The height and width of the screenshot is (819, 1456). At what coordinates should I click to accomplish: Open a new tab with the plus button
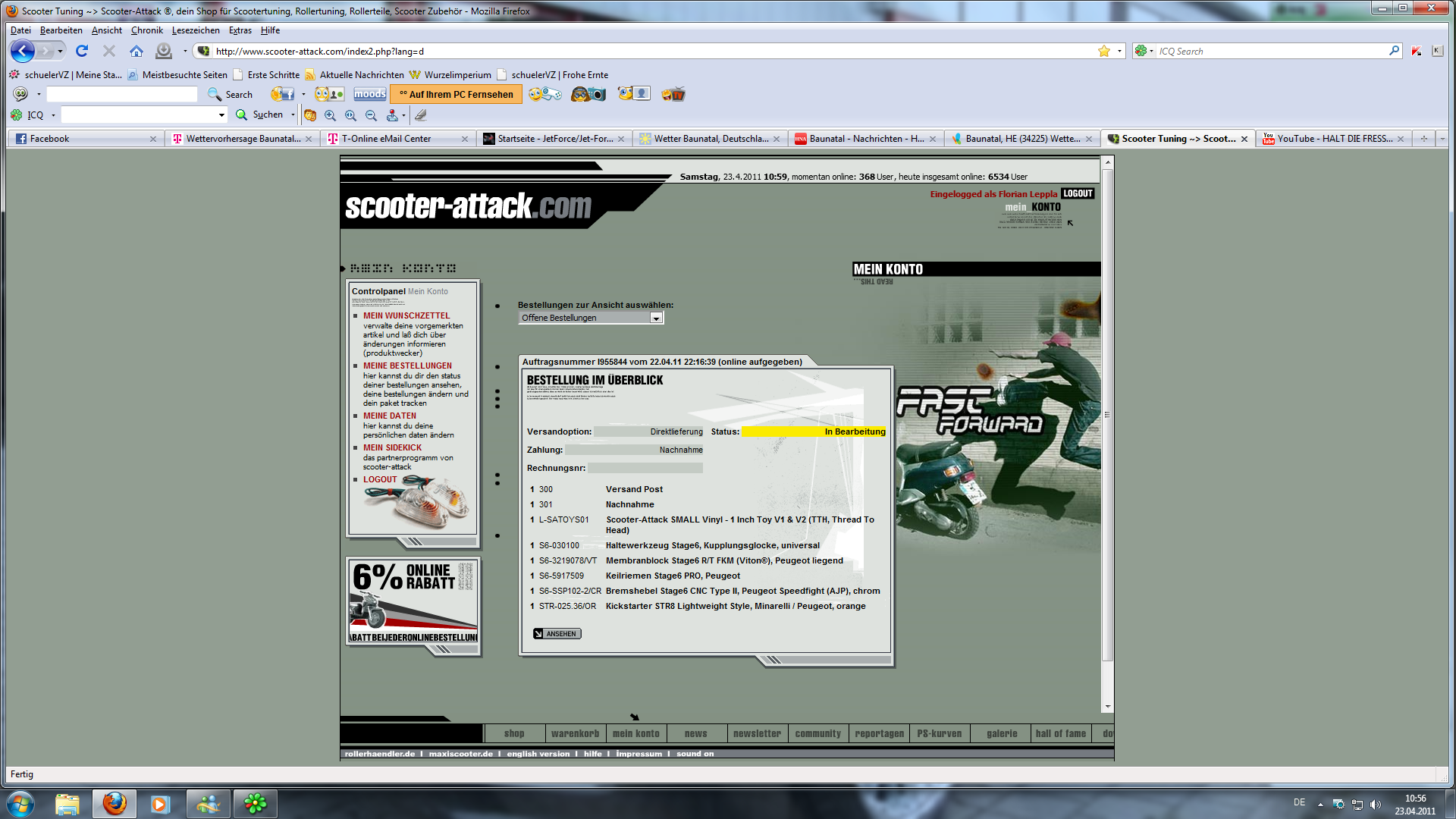(1423, 139)
